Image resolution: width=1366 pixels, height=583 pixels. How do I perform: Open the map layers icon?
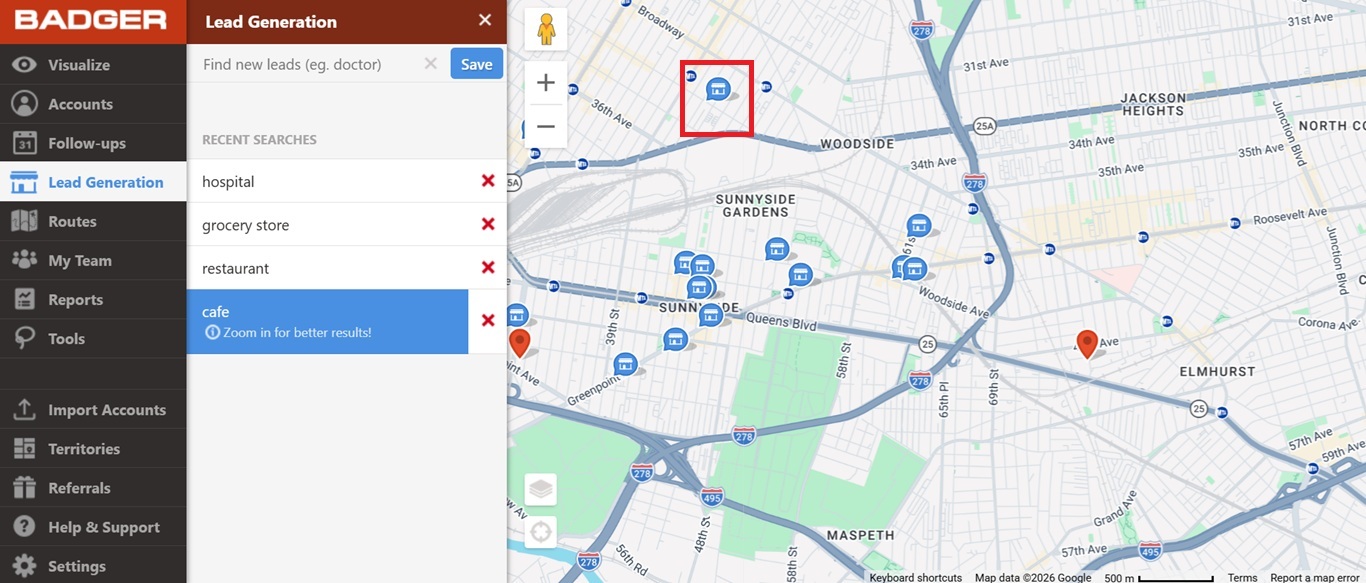(x=541, y=489)
